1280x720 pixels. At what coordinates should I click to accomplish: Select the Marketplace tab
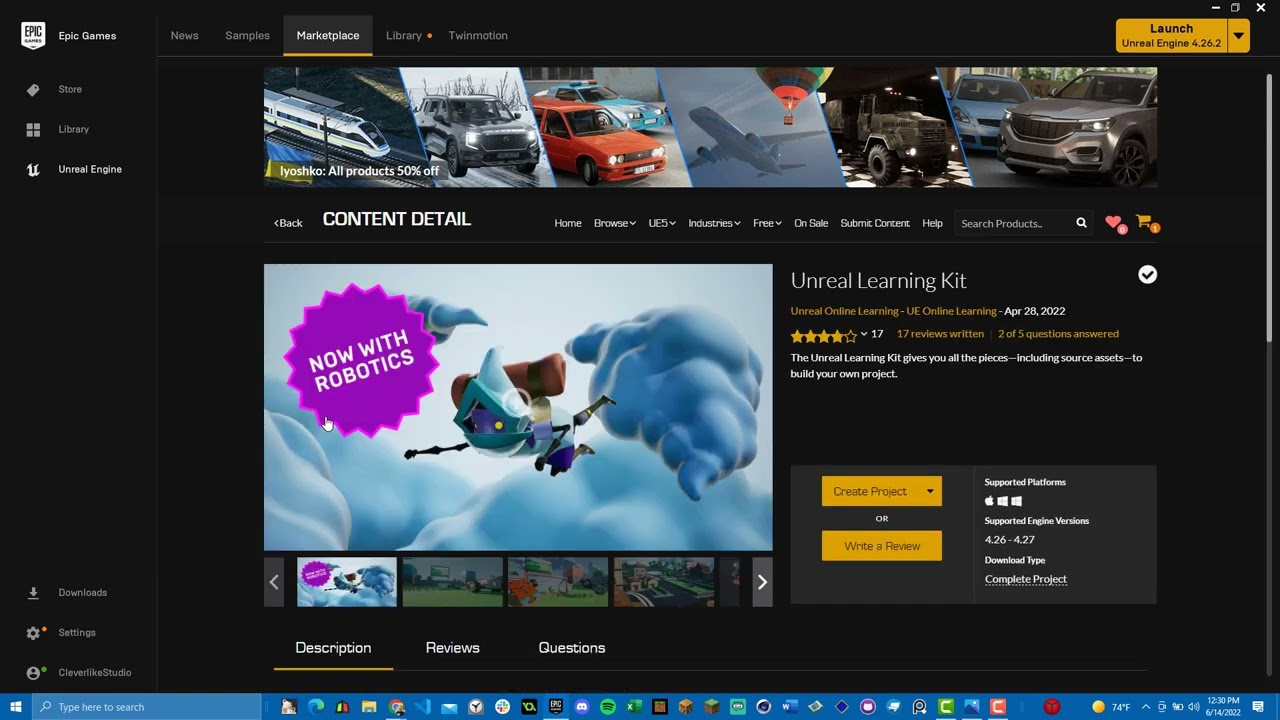point(328,35)
